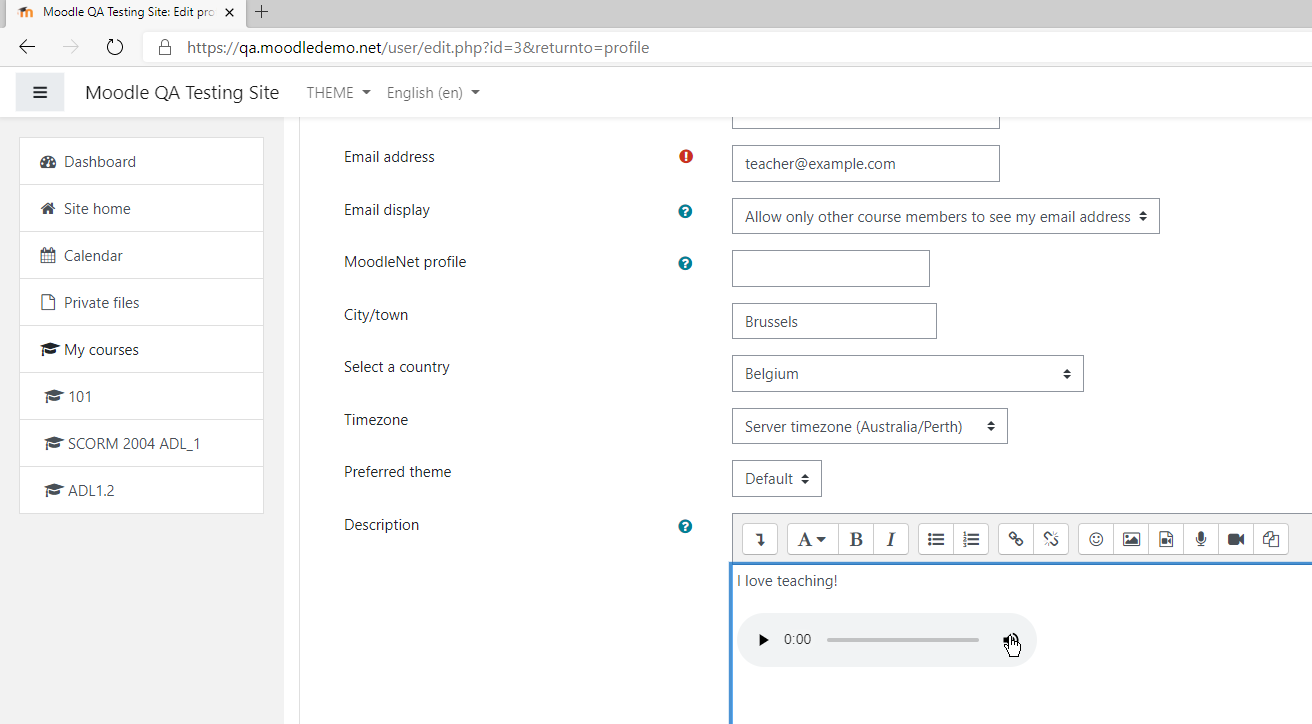
Task: Open the Email display dropdown
Action: (946, 216)
